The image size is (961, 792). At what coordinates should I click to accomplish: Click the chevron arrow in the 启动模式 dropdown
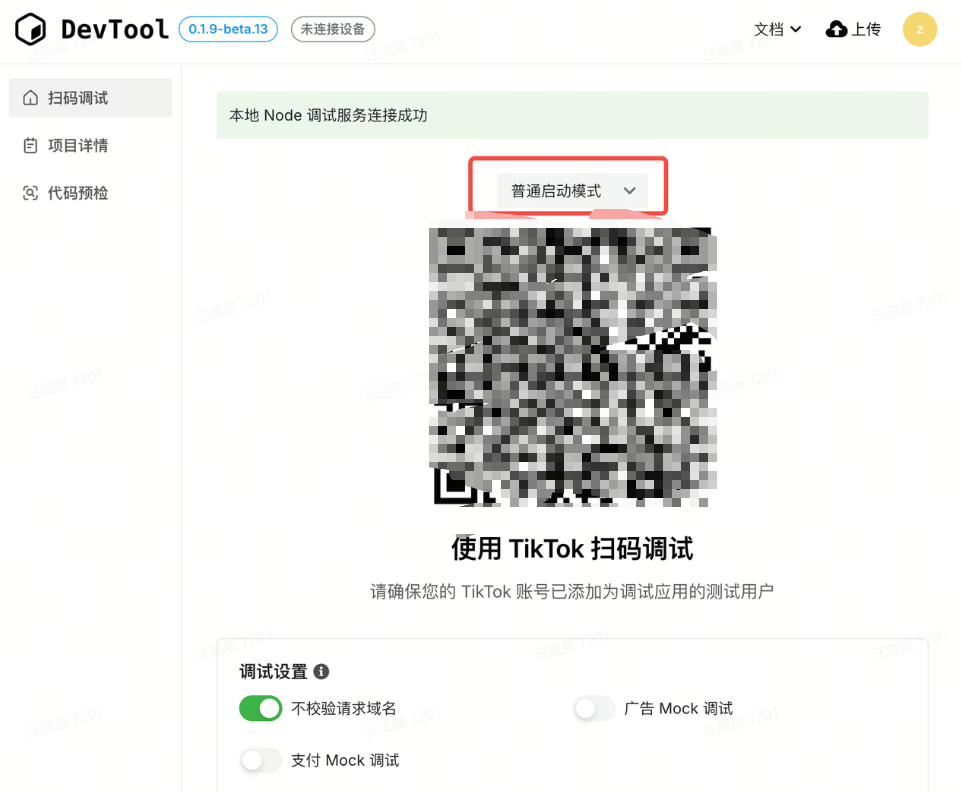[630, 191]
